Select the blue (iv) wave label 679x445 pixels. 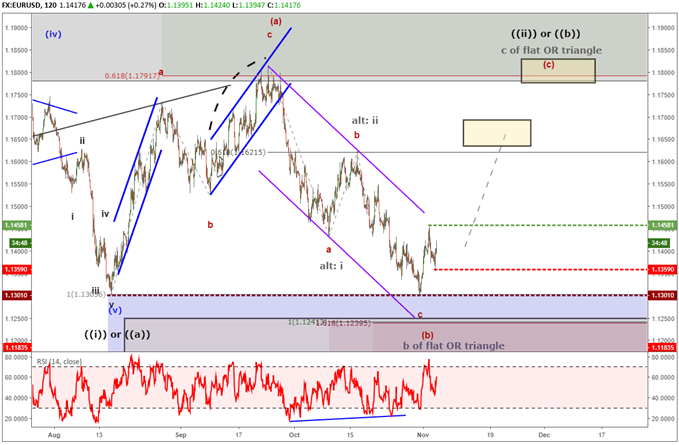click(x=53, y=34)
